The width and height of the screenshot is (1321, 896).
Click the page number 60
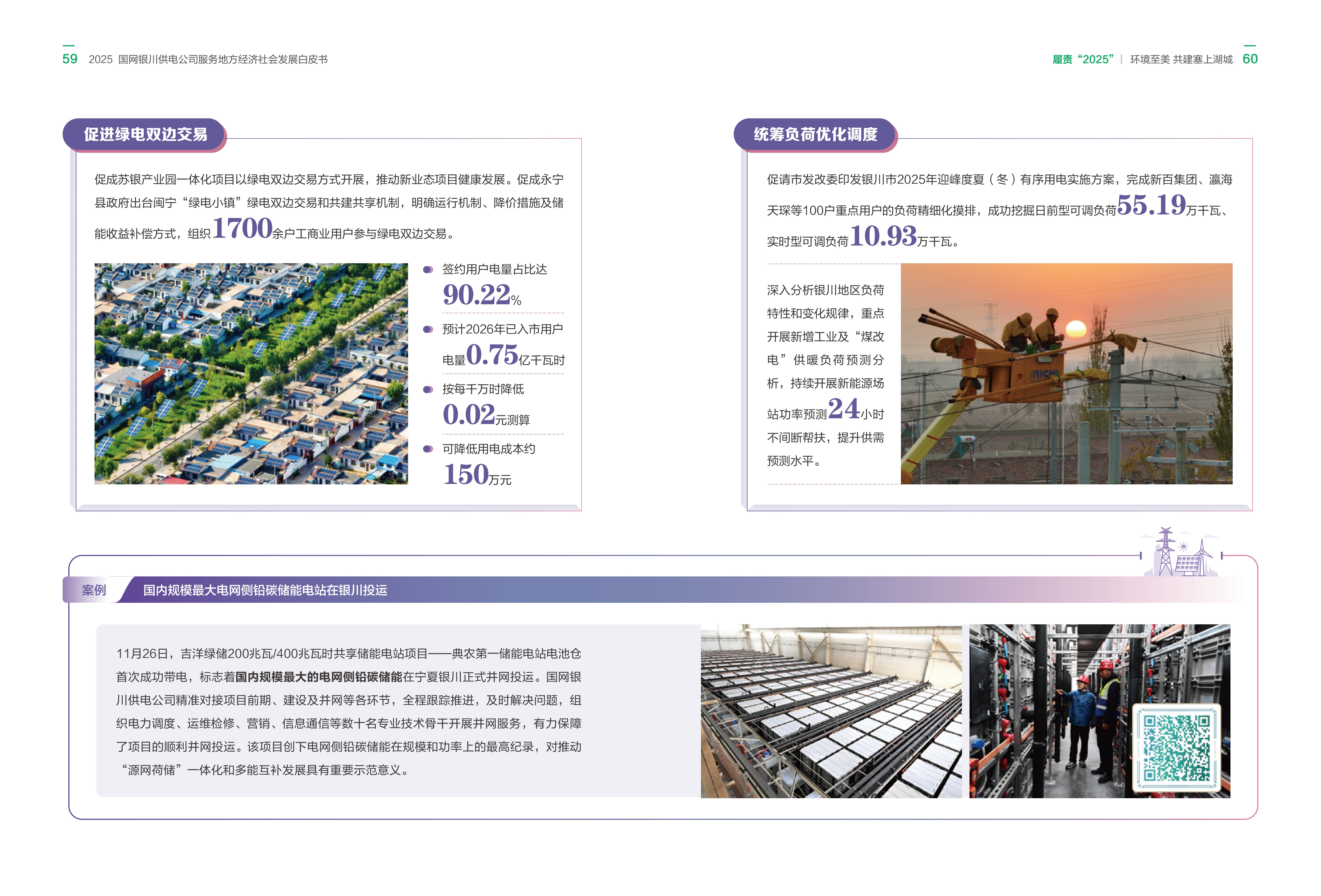click(x=1250, y=59)
